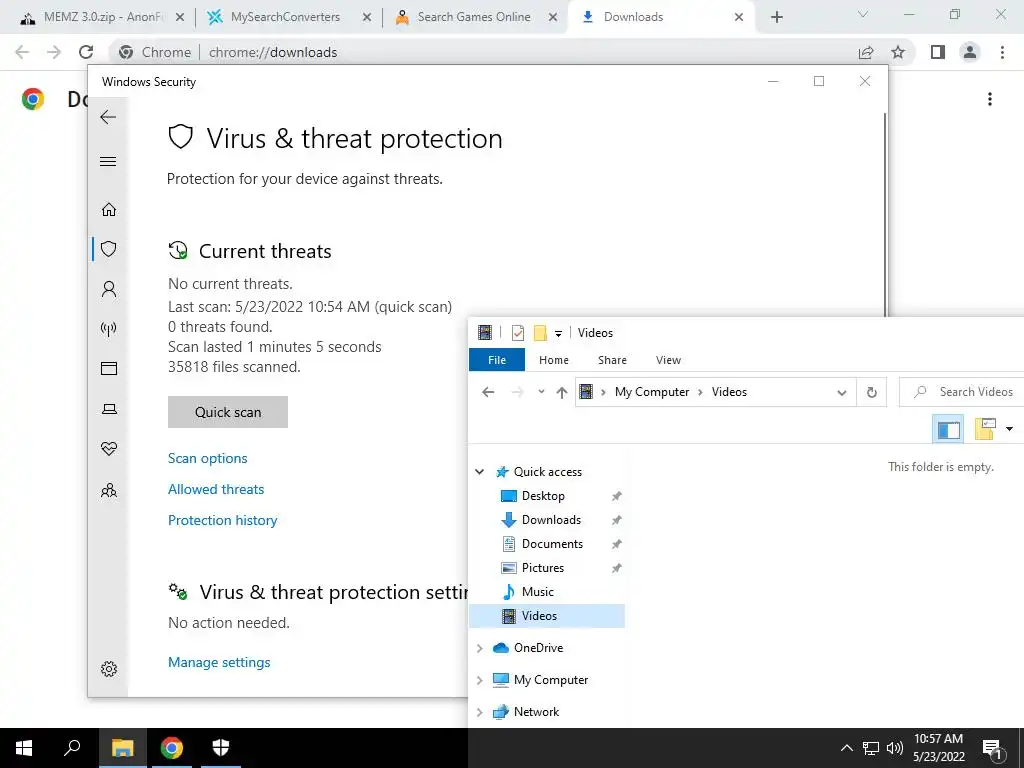Open Manage settings link
The width and height of the screenshot is (1024, 768).
pyautogui.click(x=219, y=662)
